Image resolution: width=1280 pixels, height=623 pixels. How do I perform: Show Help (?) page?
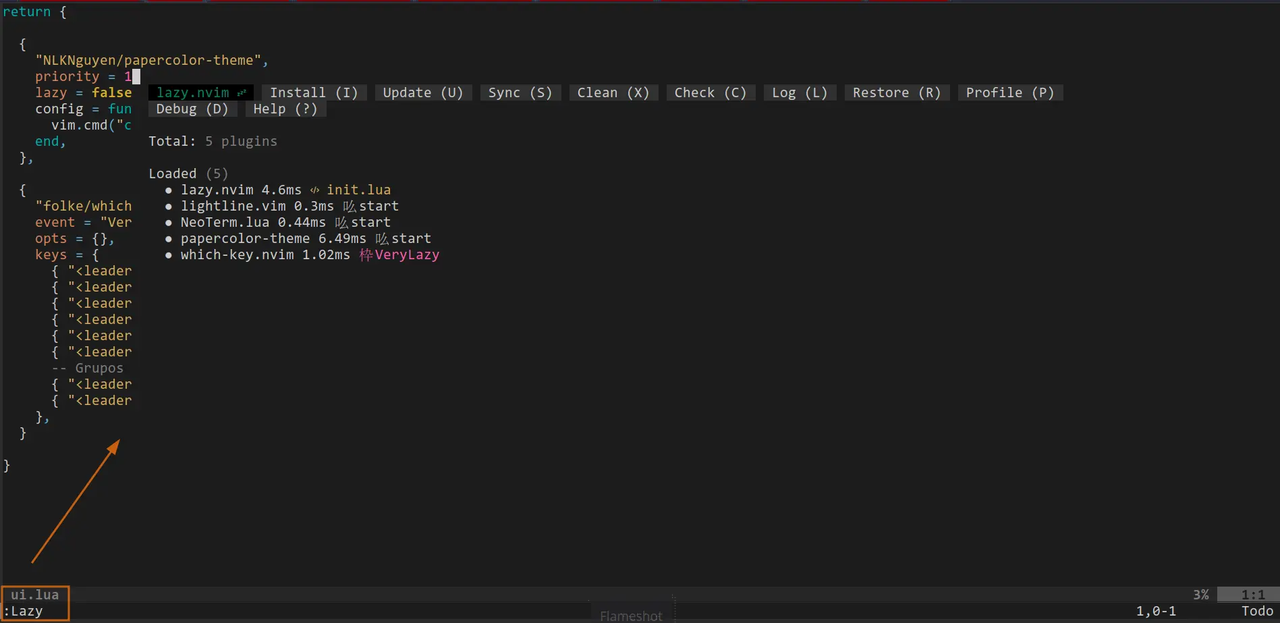click(285, 109)
